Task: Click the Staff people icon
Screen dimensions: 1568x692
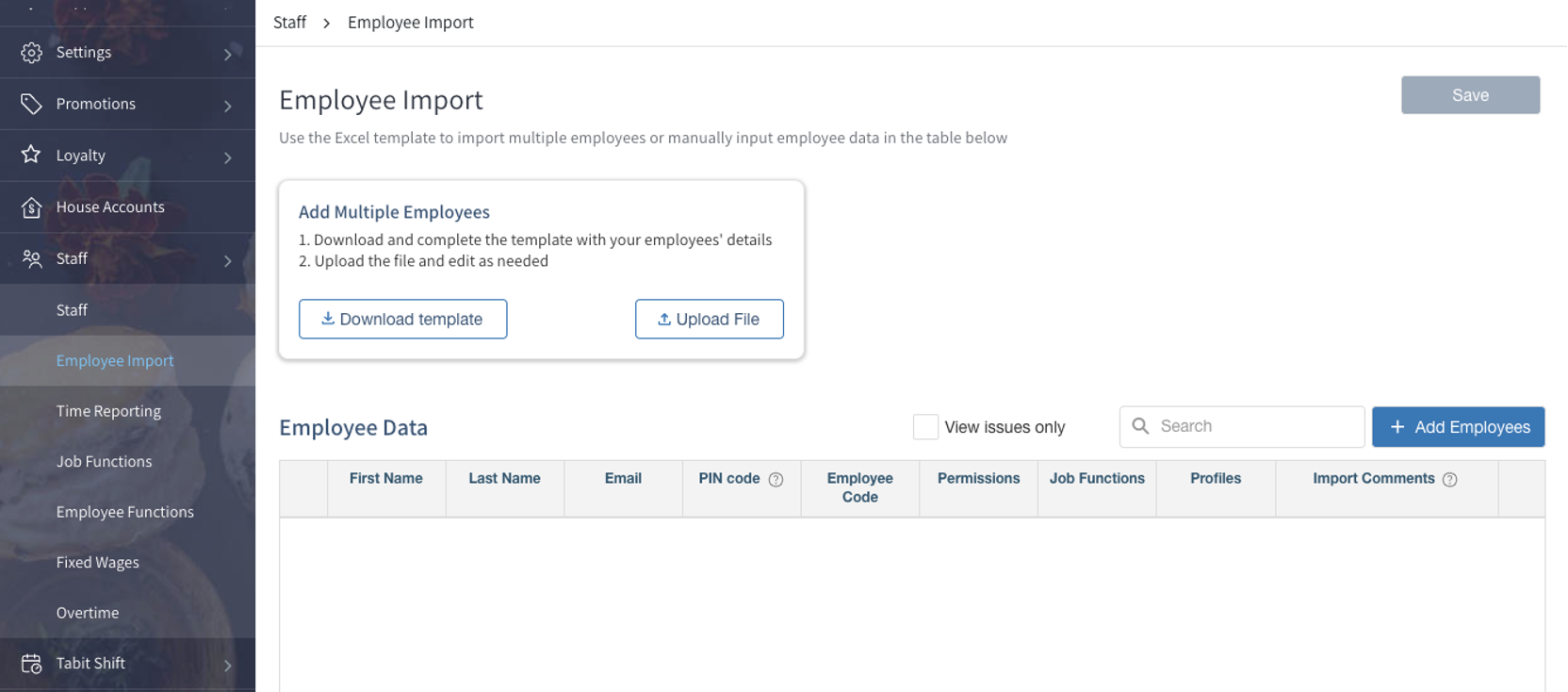Action: click(x=31, y=258)
